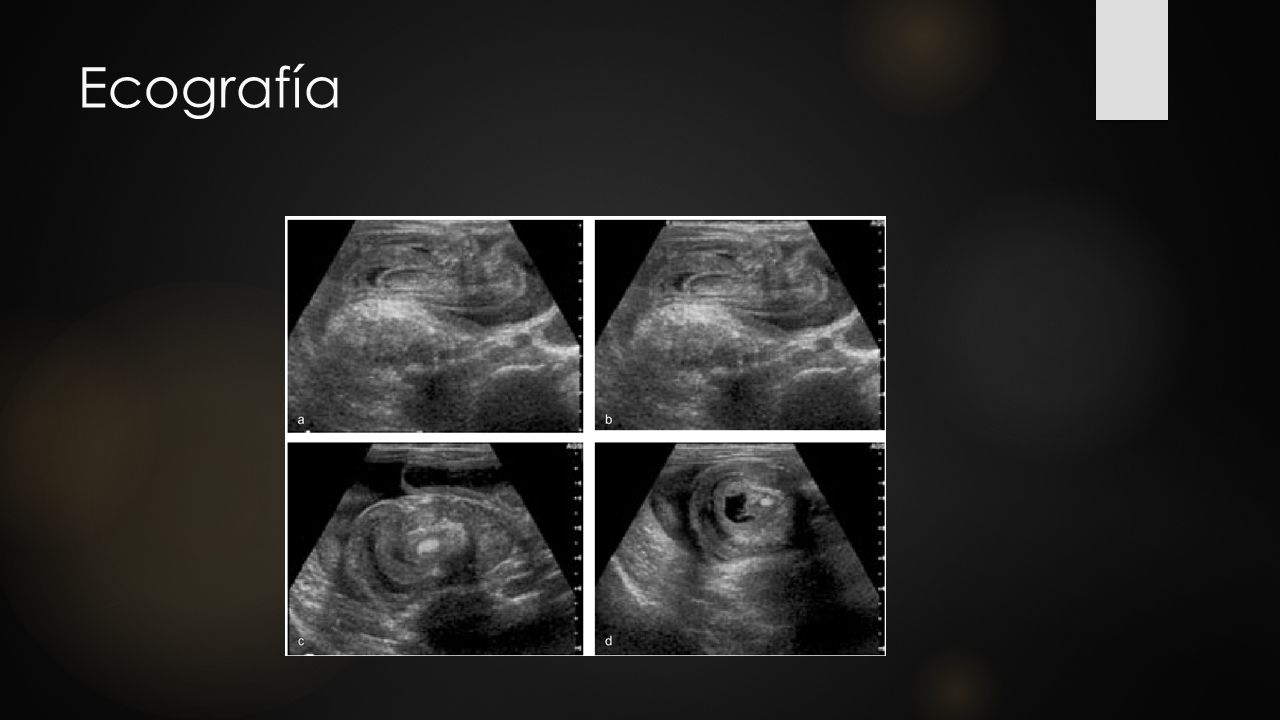Select ultrasound panel c

click(x=435, y=548)
